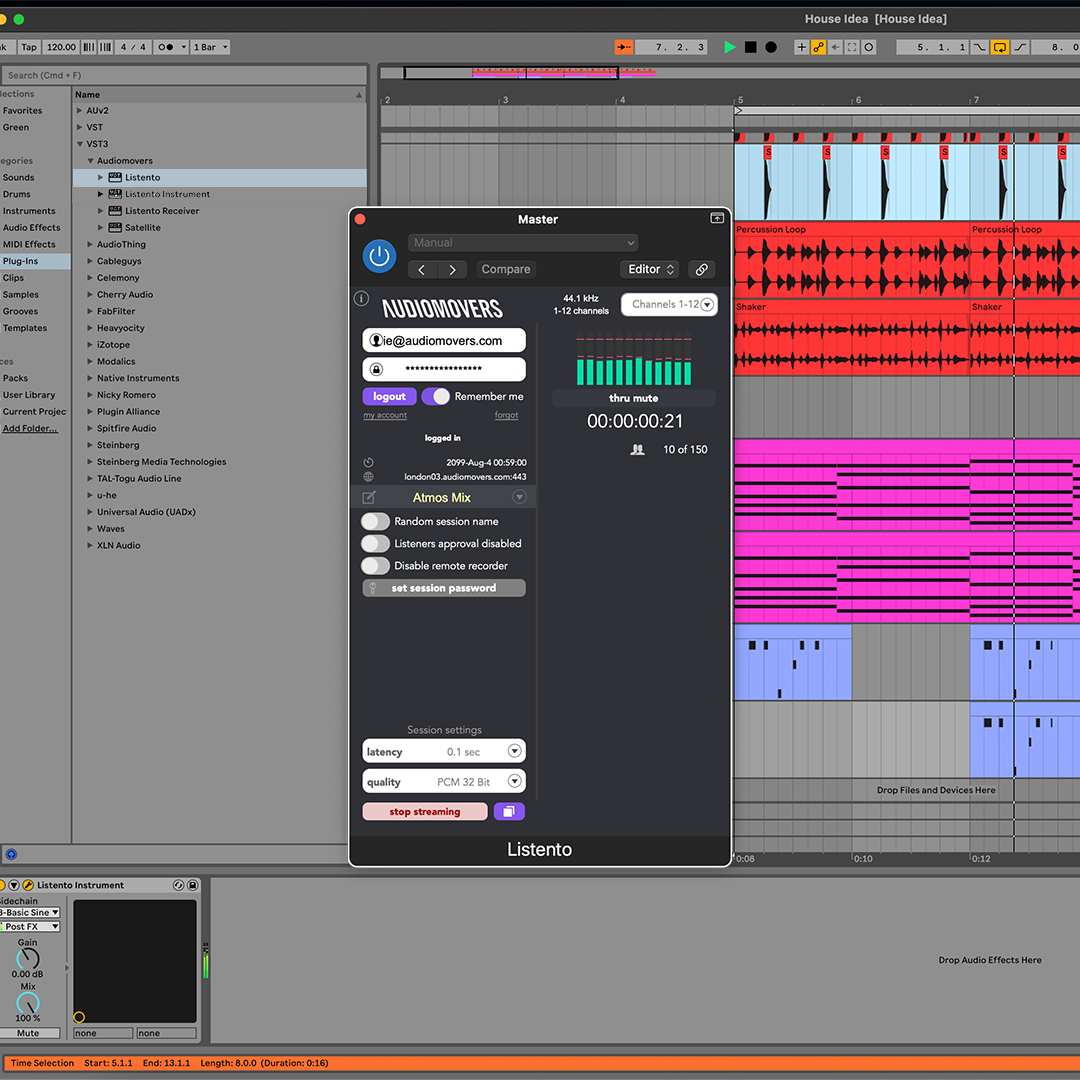Screen dimensions: 1080x1080
Task: Click the 120.00 tempo field
Action: click(61, 47)
